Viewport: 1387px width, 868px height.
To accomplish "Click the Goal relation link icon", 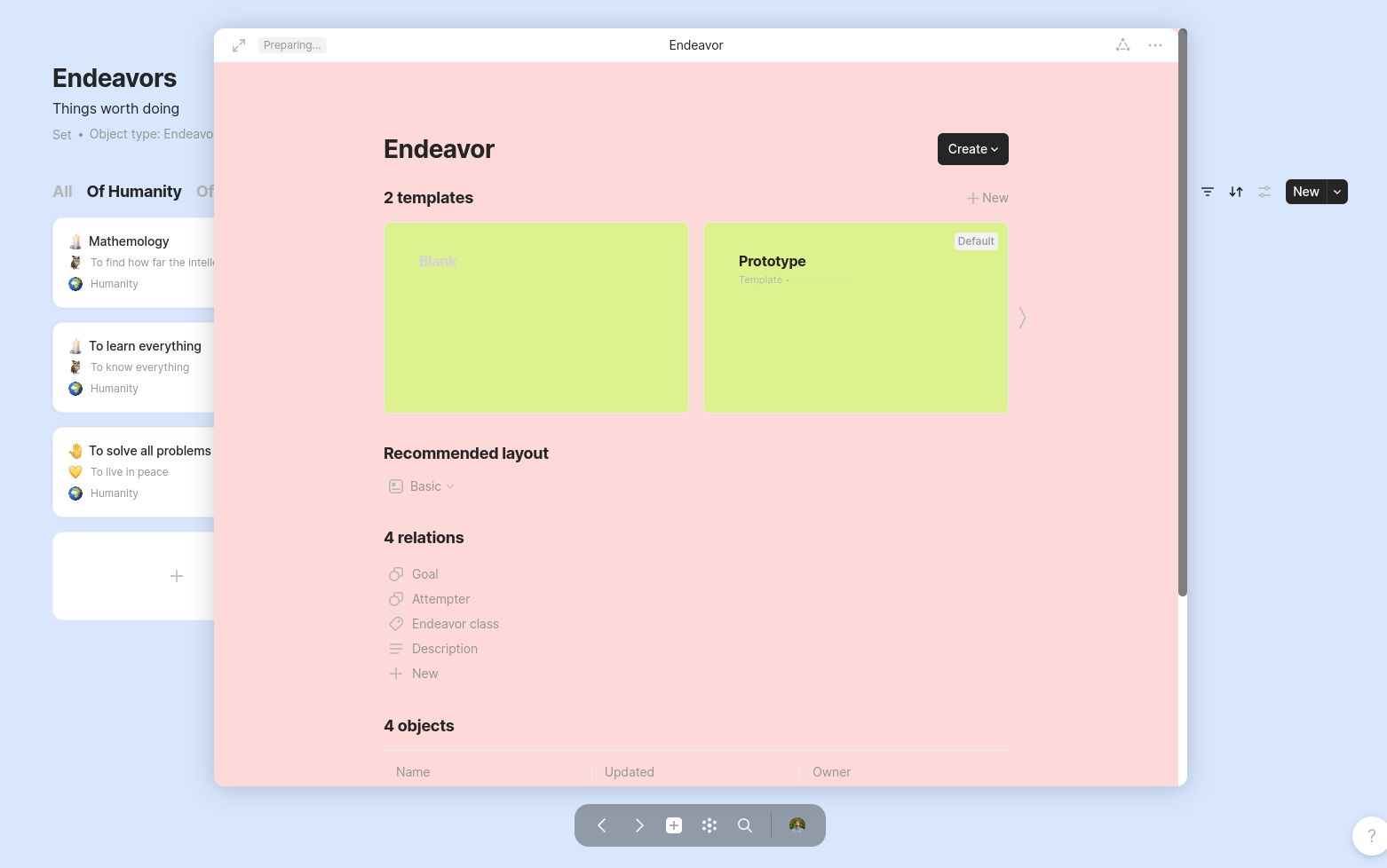I will (x=396, y=574).
